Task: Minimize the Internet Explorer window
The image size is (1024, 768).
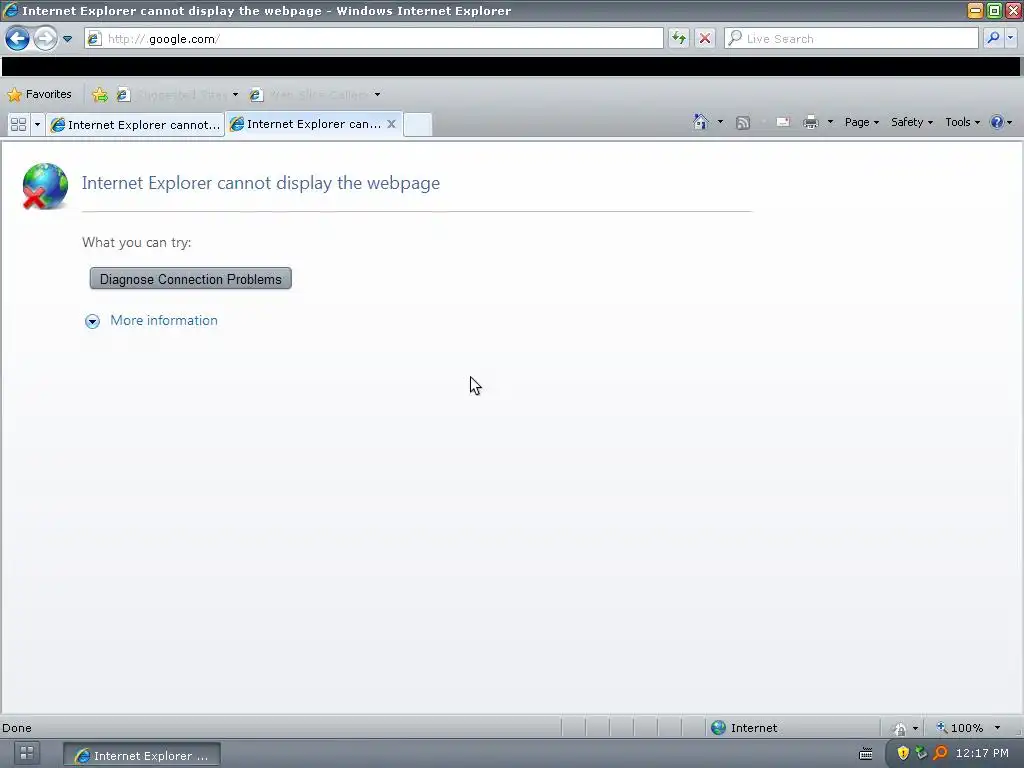Action: (975, 10)
